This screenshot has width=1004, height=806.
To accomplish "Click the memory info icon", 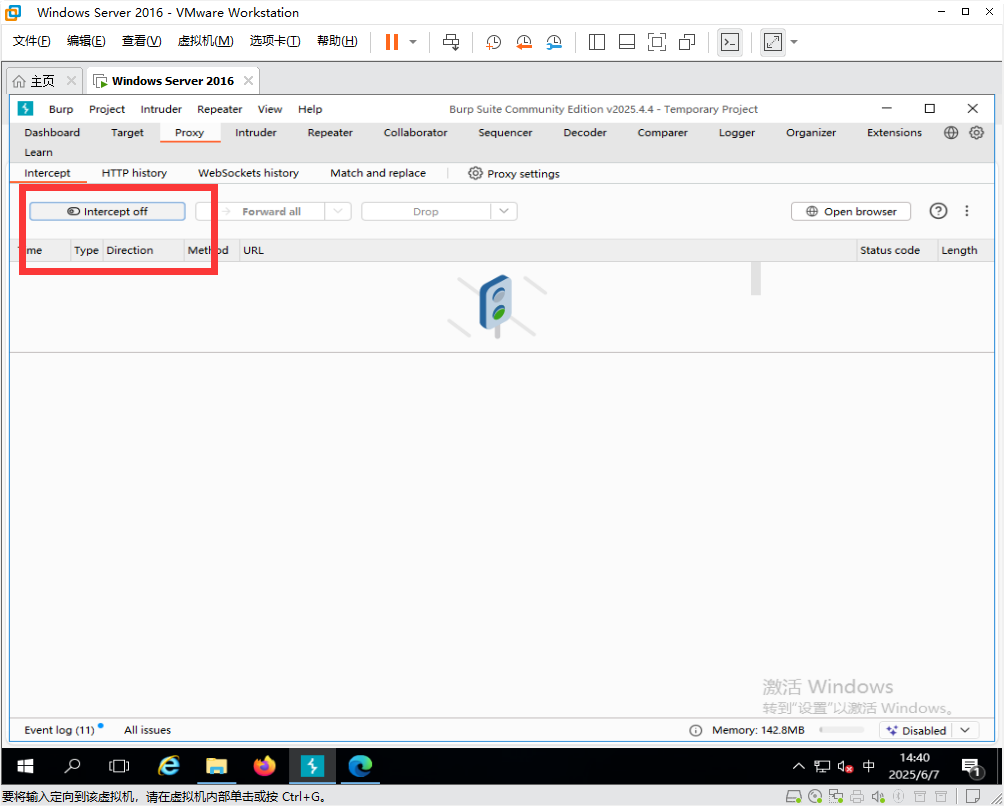I will tap(695, 730).
